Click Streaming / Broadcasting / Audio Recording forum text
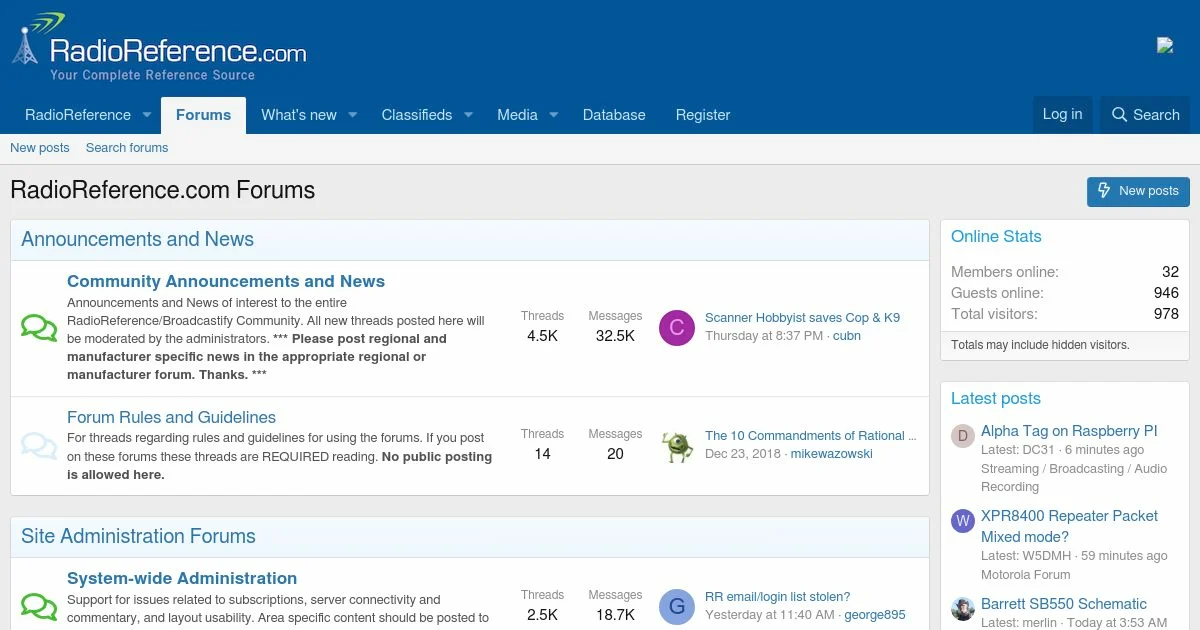The image size is (1200, 630). pos(1074,478)
